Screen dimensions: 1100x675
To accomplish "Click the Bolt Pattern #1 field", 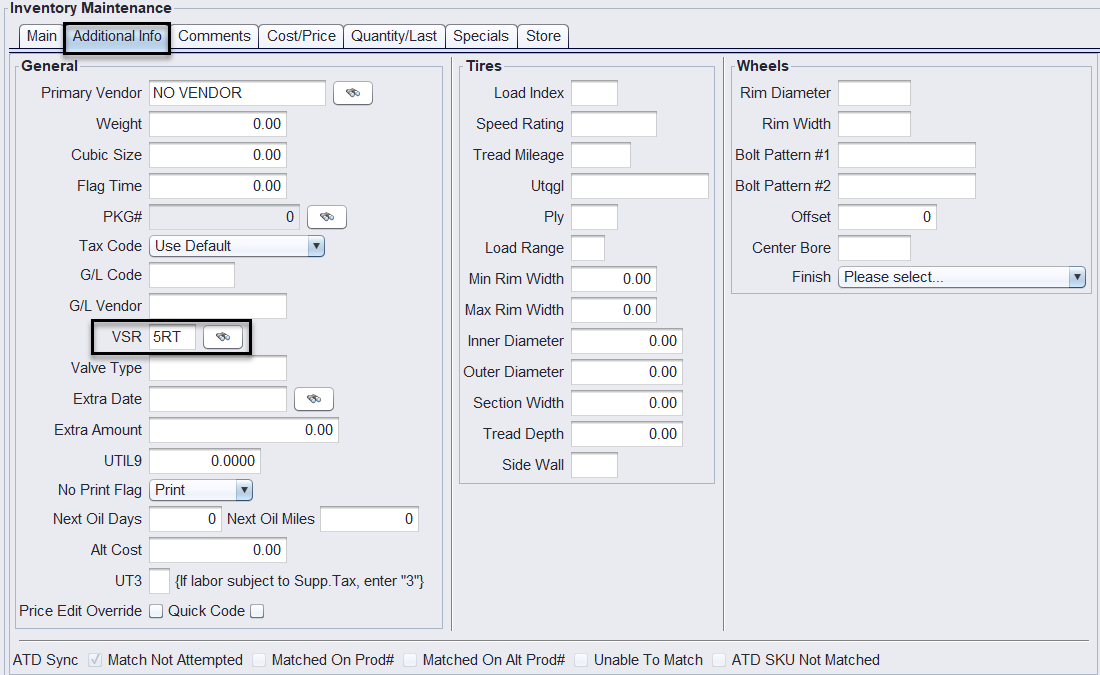I will 906,155.
